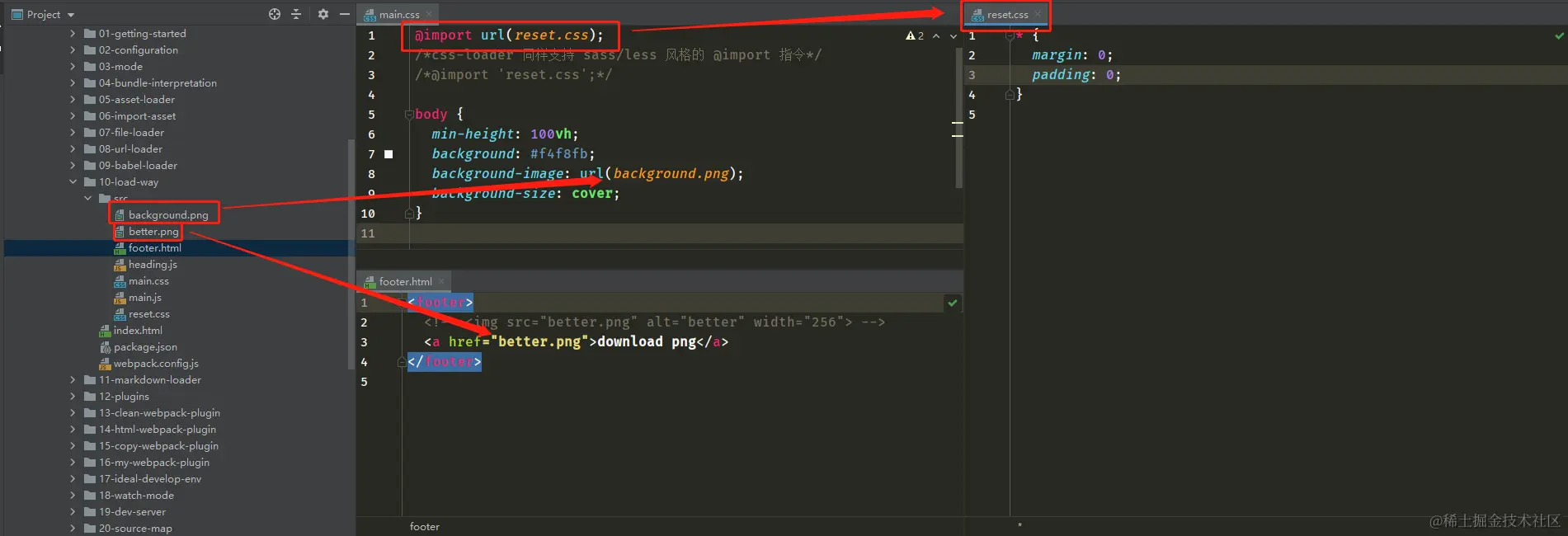Collapse the 10-load-way folder

73,182
